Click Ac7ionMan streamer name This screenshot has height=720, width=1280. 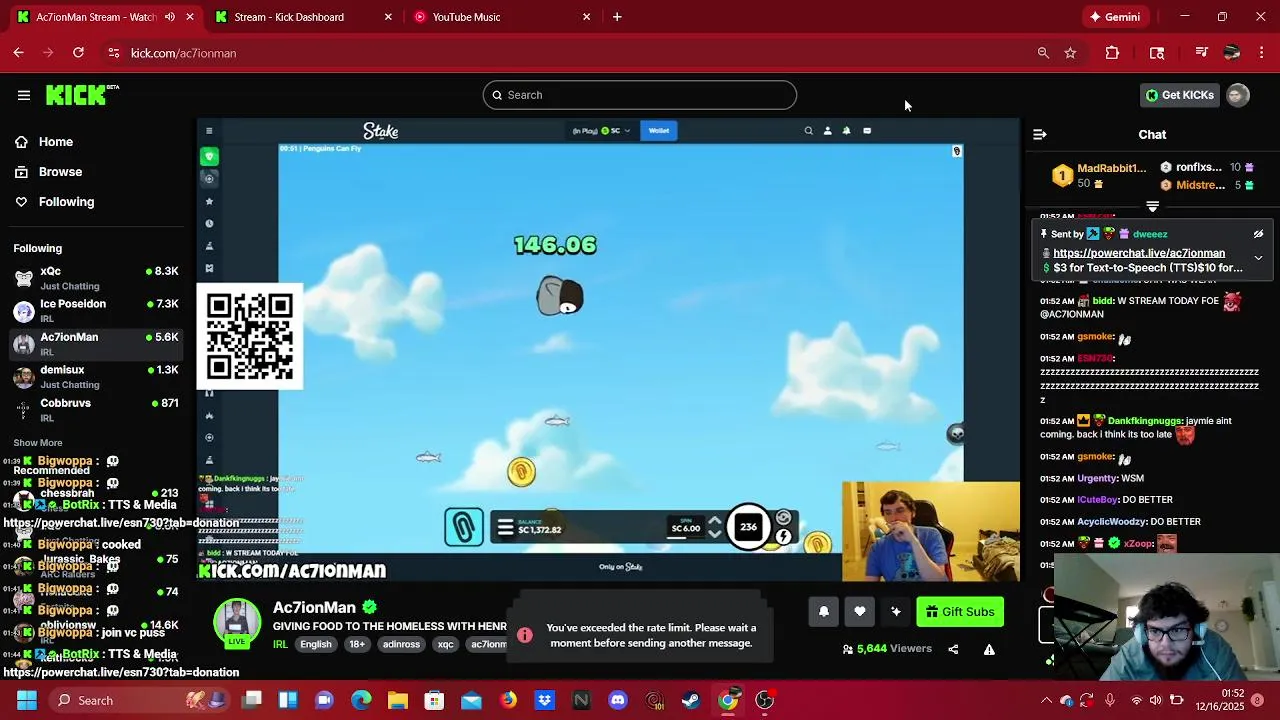314,607
